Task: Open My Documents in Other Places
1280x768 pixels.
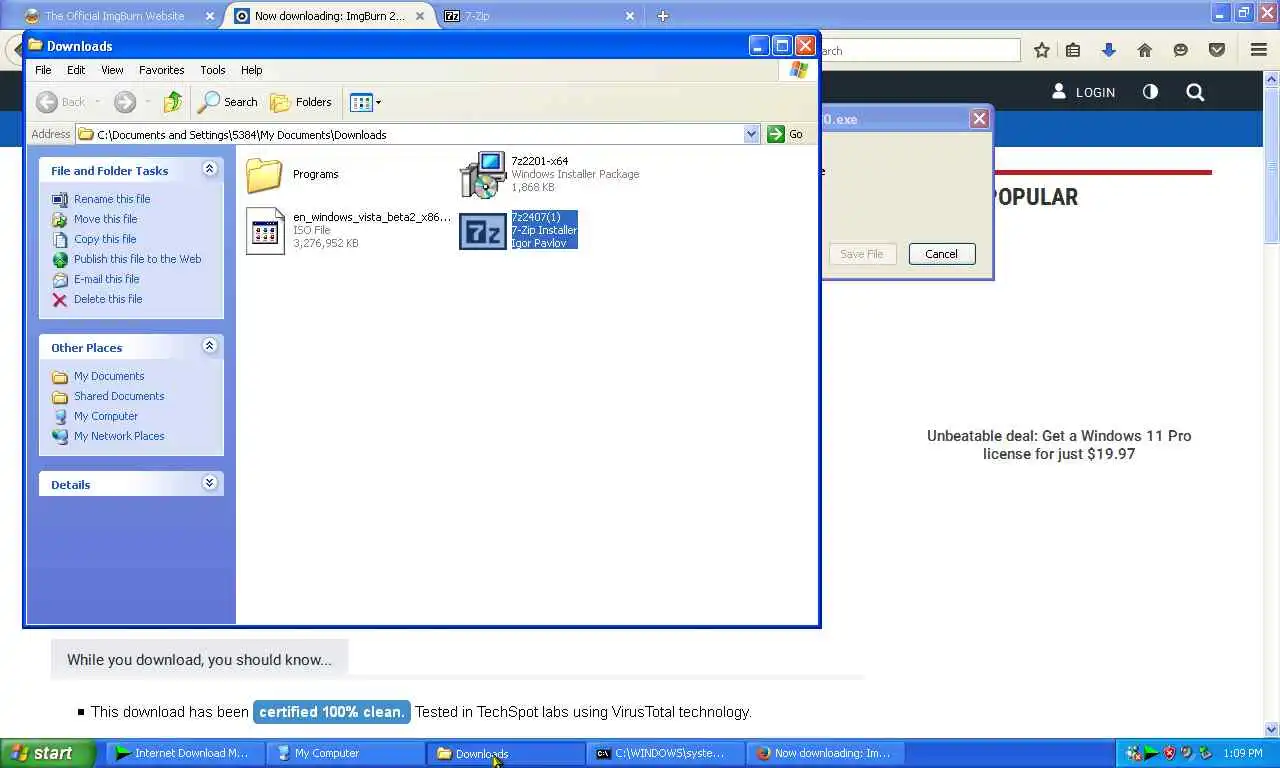Action: point(109,376)
